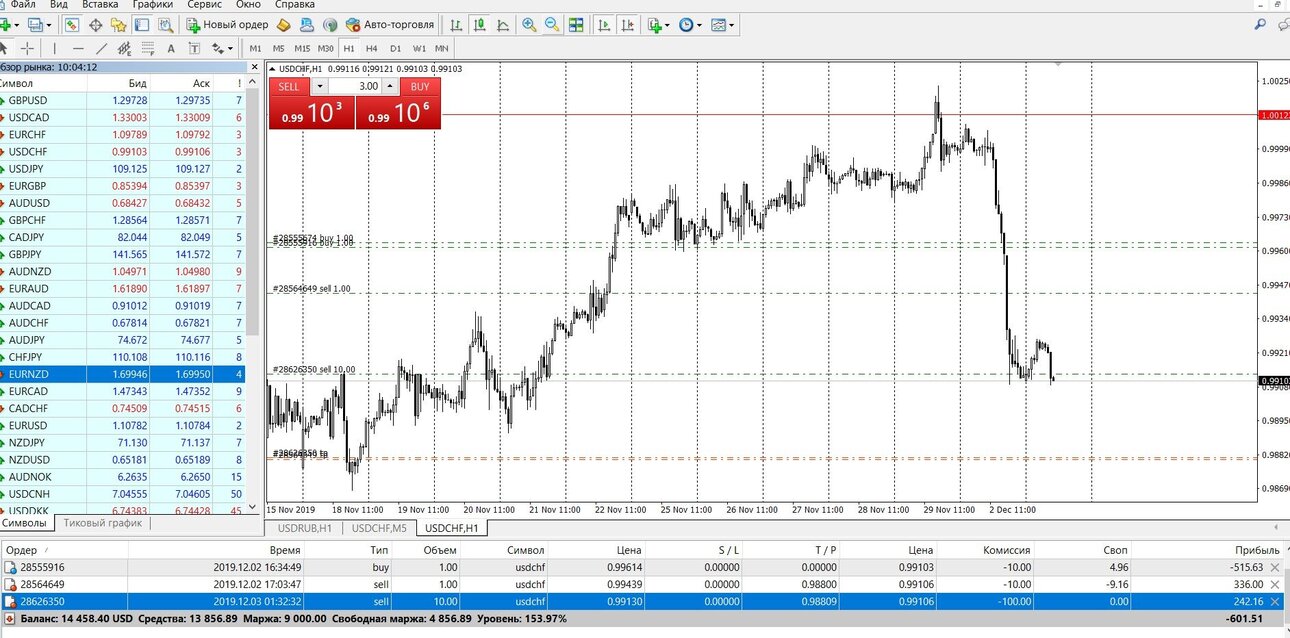Open the Сервис menu
Screen dimensions: 1290x638
click(x=203, y=5)
